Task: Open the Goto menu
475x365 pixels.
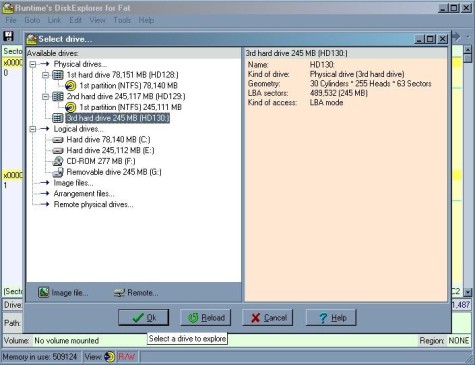Action: pos(32,20)
